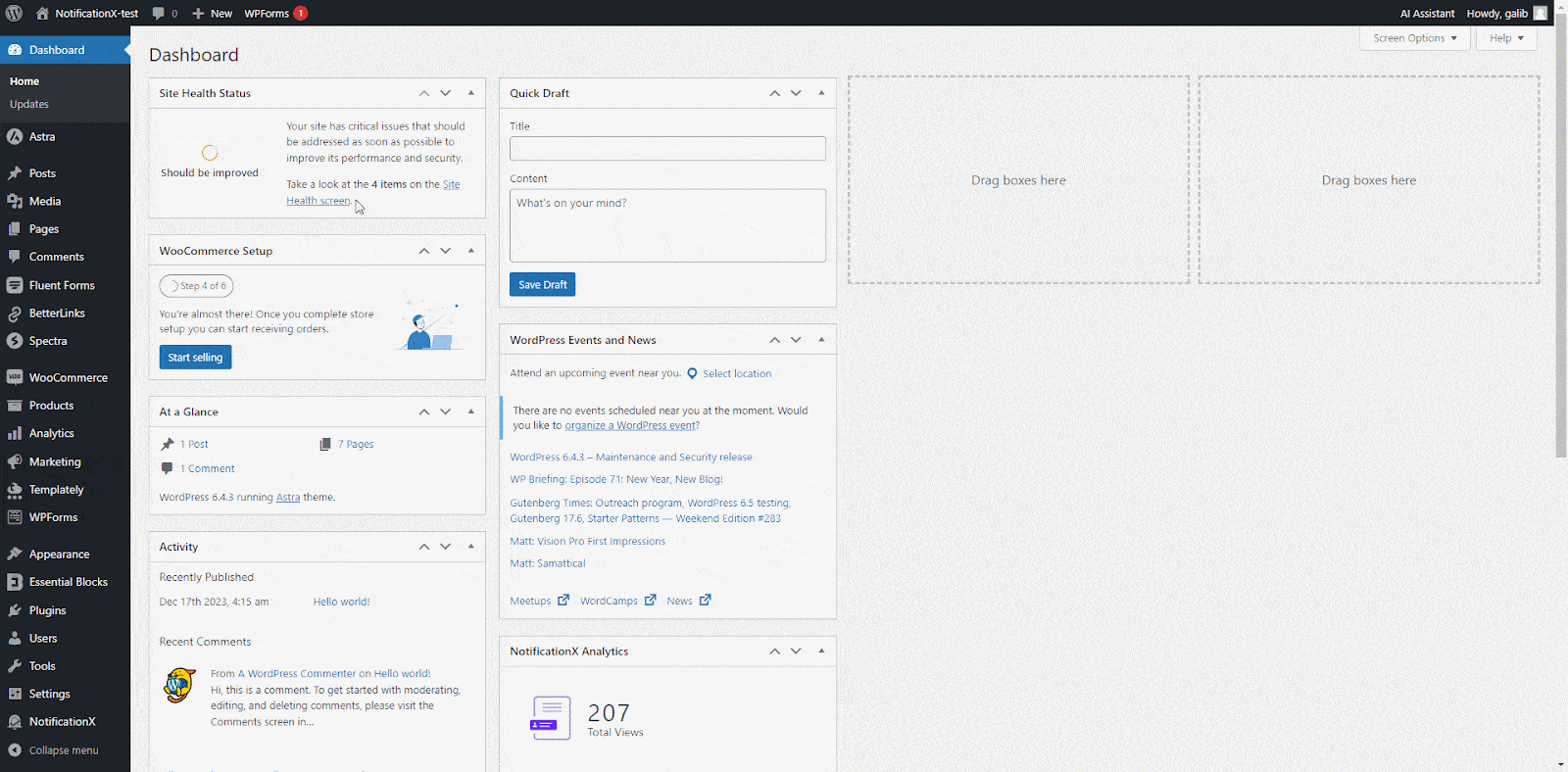
Task: Toggle NotificationX Analytics panel
Action: coord(821,651)
